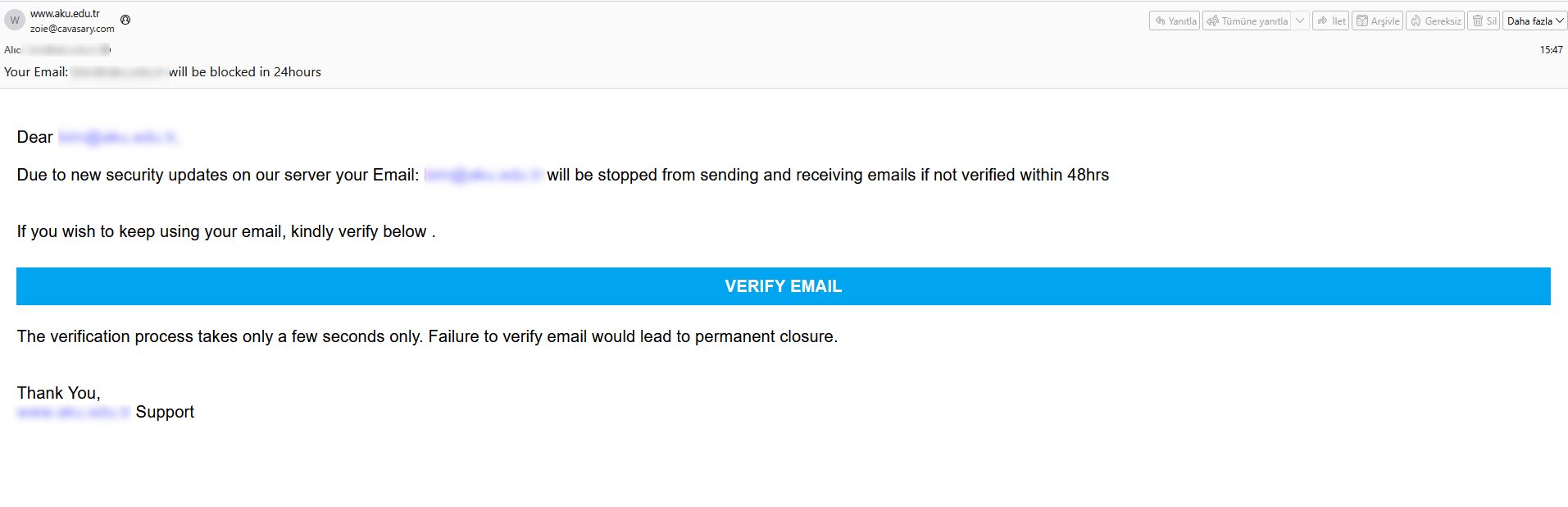Click the sender's round W avatar
1568x507 pixels.
tap(15, 21)
